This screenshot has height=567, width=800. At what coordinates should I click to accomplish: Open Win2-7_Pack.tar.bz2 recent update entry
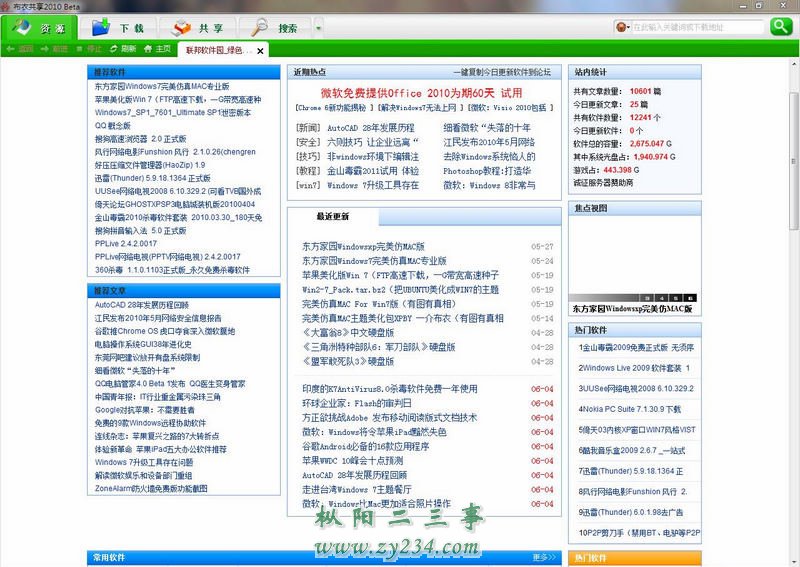click(x=401, y=289)
